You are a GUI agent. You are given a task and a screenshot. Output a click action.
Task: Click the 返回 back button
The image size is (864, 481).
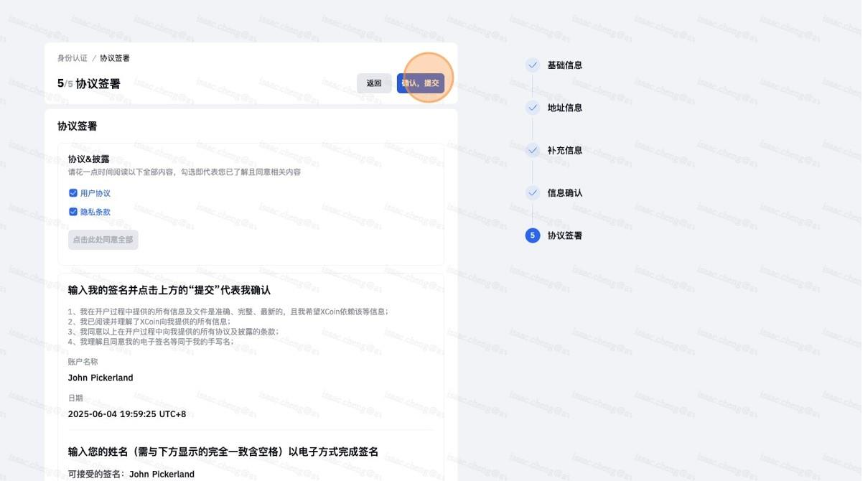374,84
